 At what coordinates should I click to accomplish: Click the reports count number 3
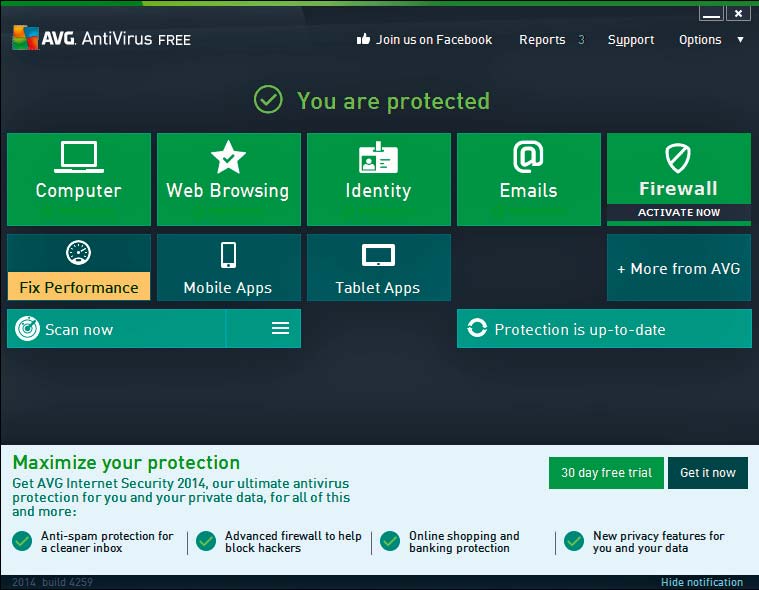tap(581, 40)
